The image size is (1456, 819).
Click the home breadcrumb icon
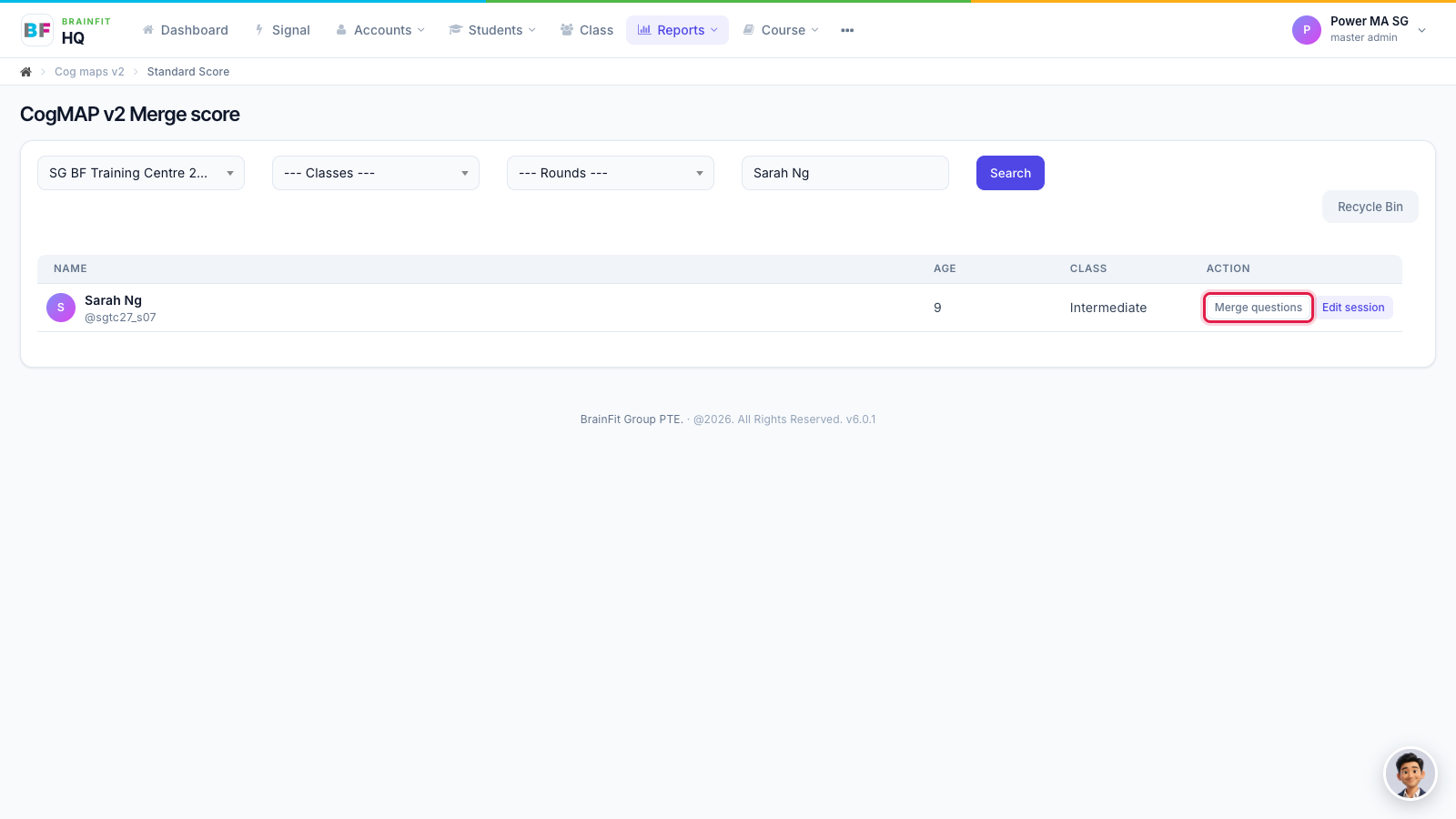[x=26, y=72]
